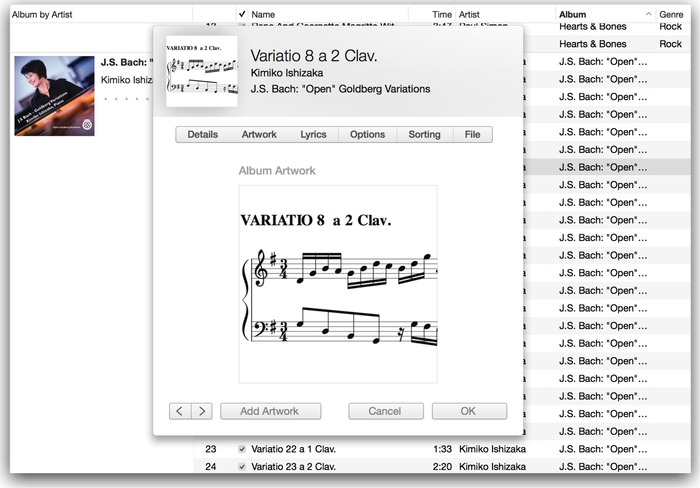Click the small artwork thumbnail in dialog header

click(202, 71)
